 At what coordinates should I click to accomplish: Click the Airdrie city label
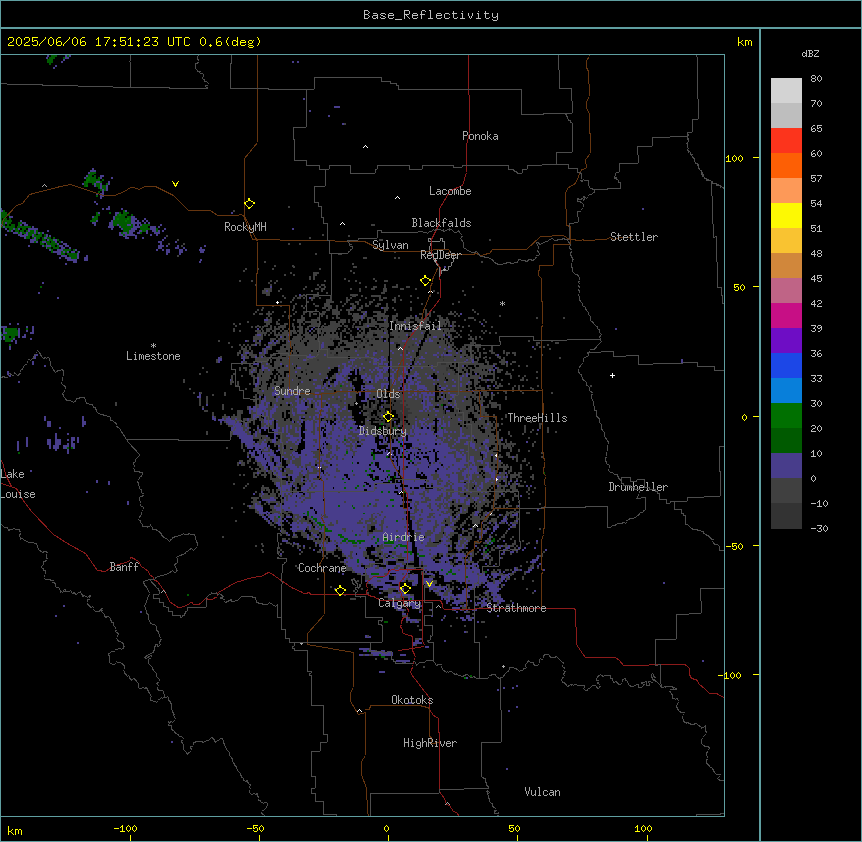point(404,537)
